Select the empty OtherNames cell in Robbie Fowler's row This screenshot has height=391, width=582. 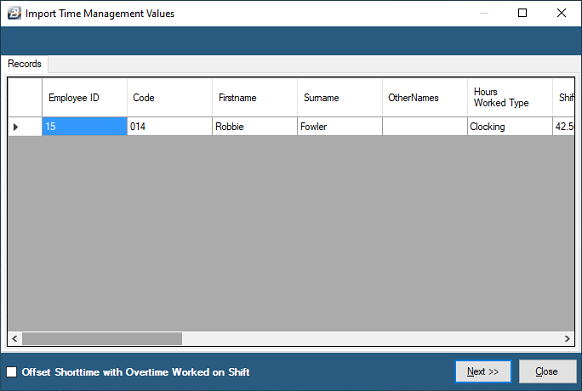[425, 127]
